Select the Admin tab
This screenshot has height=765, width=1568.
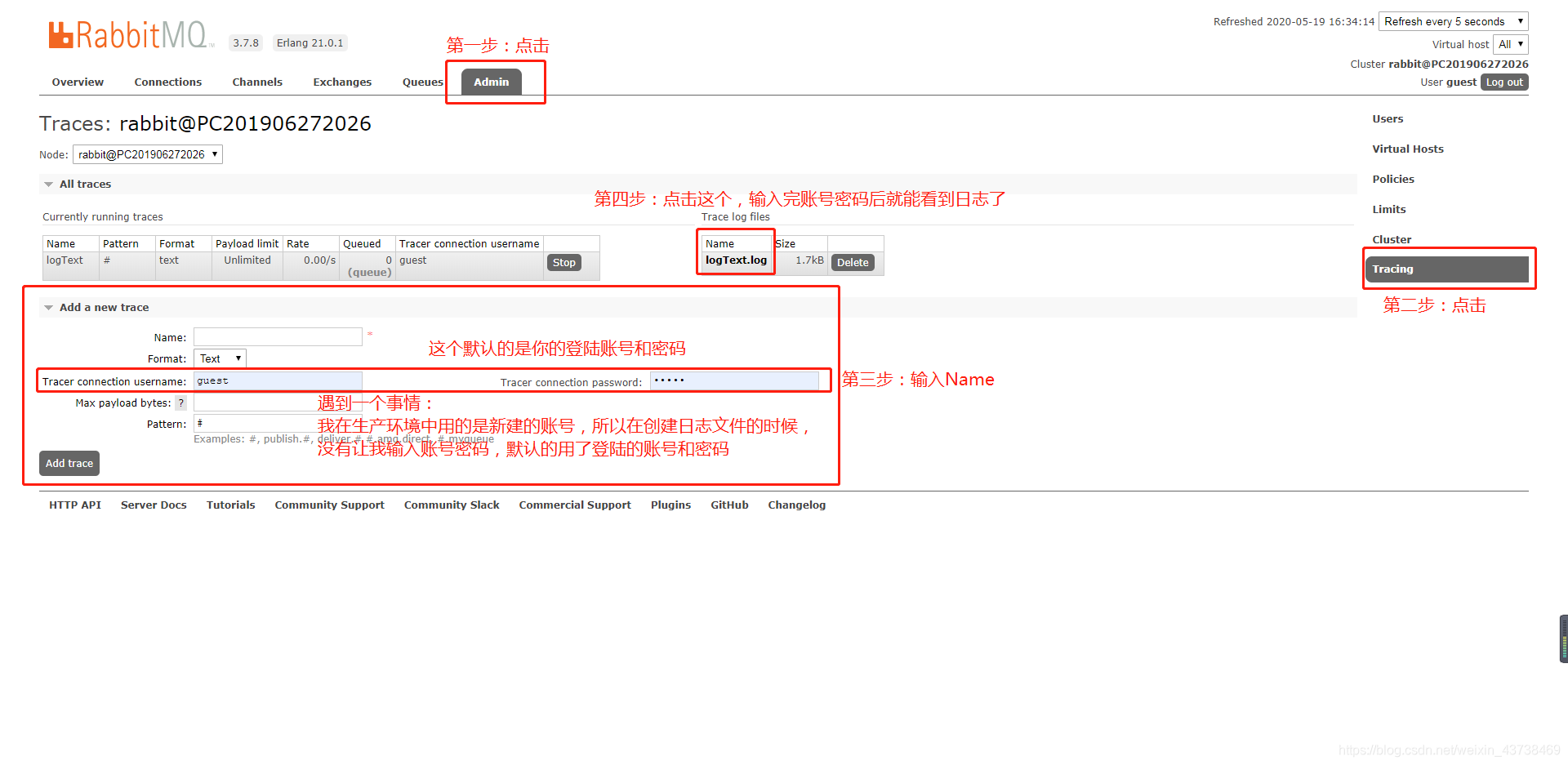tap(492, 82)
